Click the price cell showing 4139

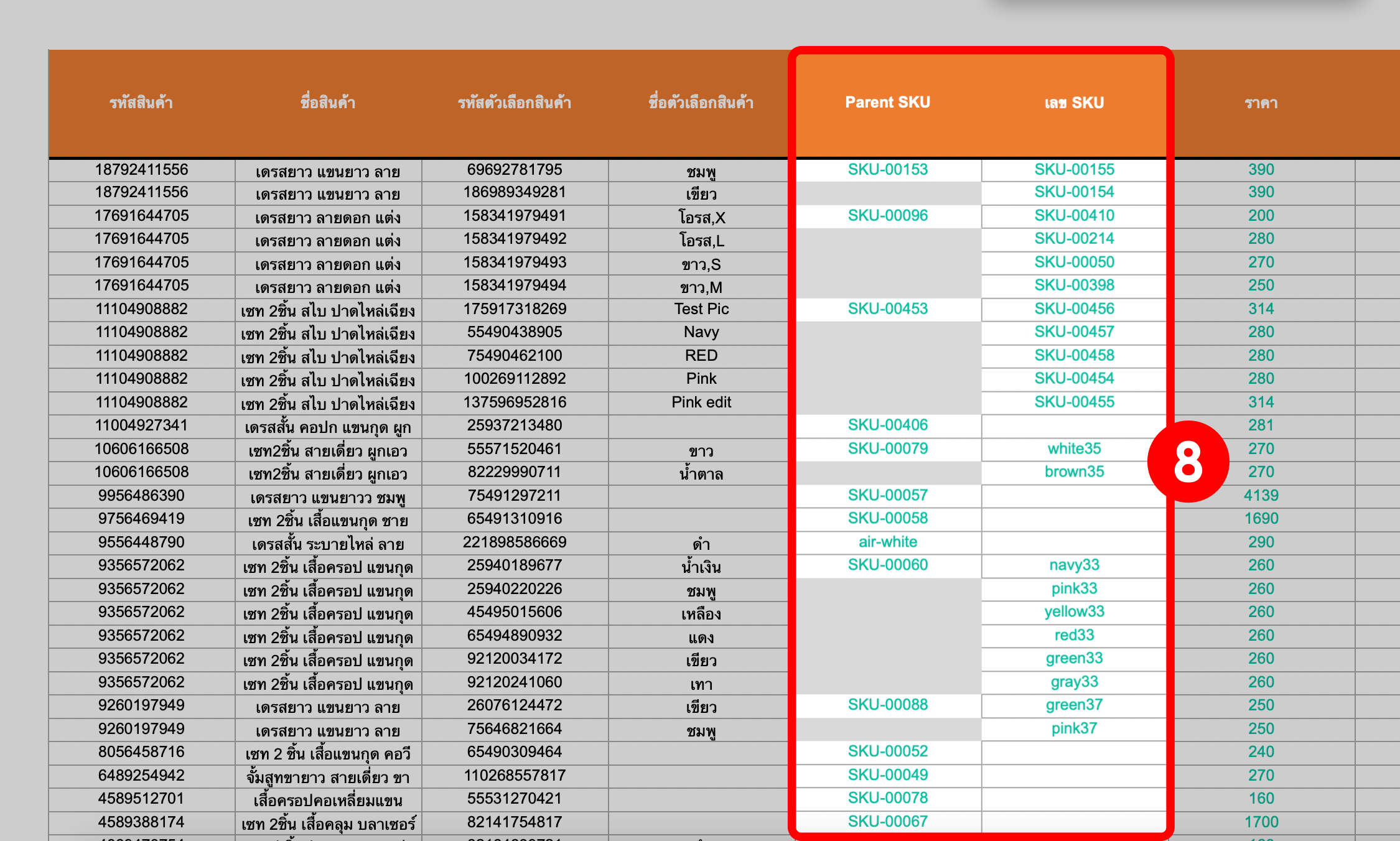[x=1261, y=495]
